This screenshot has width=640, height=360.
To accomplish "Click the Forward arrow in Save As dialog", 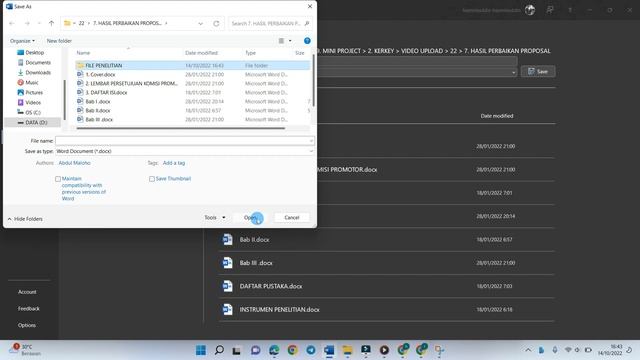I will tap(27, 23).
